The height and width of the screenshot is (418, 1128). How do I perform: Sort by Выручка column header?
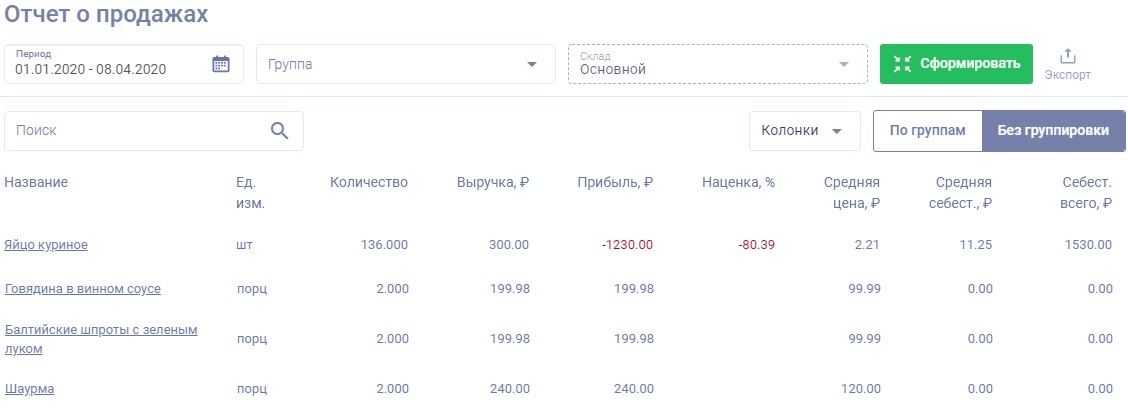click(492, 182)
